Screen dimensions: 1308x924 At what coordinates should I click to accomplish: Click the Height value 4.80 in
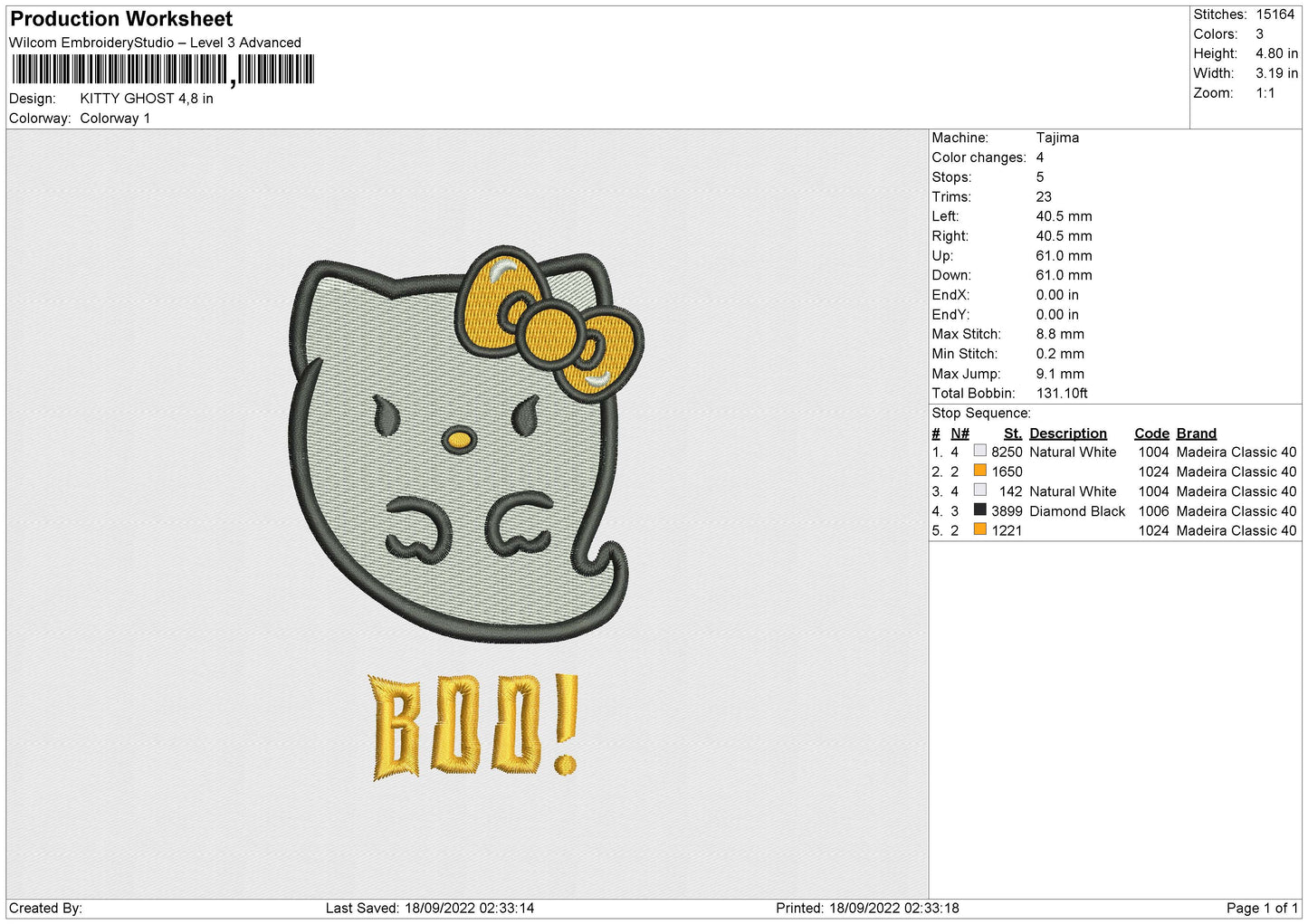coord(1276,54)
